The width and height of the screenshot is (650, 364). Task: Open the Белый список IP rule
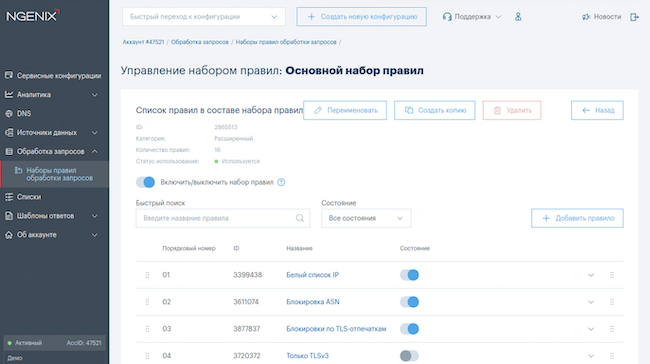coord(313,275)
